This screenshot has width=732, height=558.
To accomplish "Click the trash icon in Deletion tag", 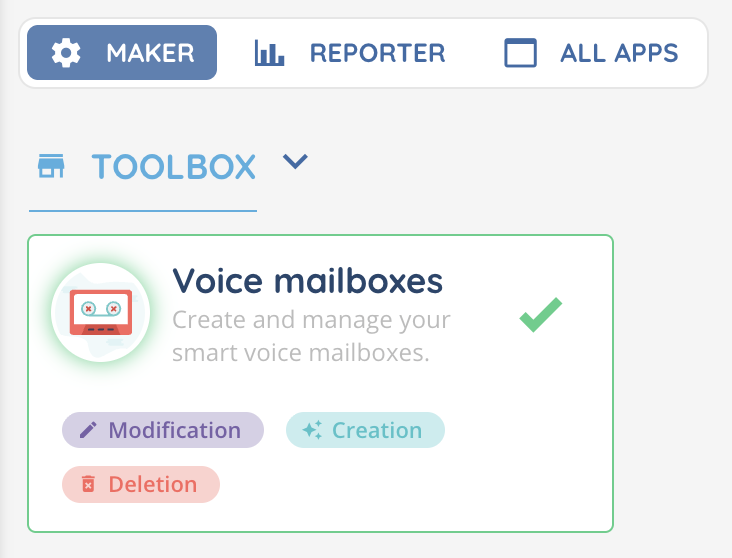I will (x=88, y=484).
